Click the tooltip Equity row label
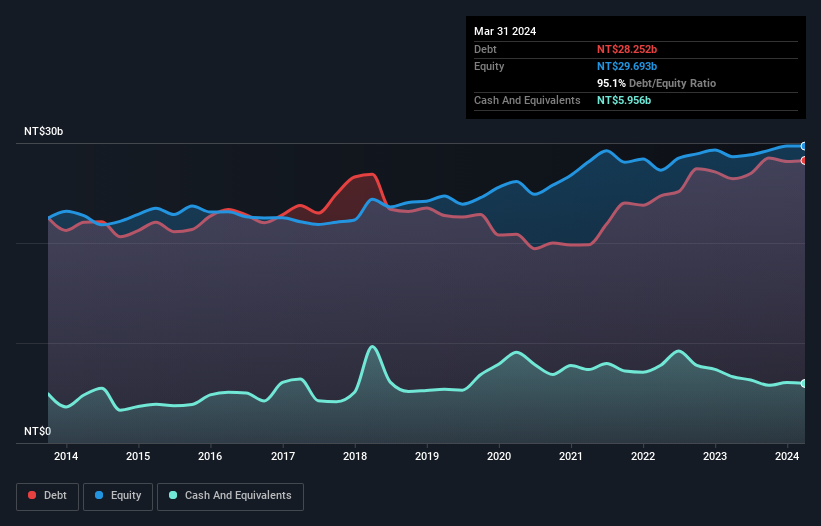 coord(489,66)
